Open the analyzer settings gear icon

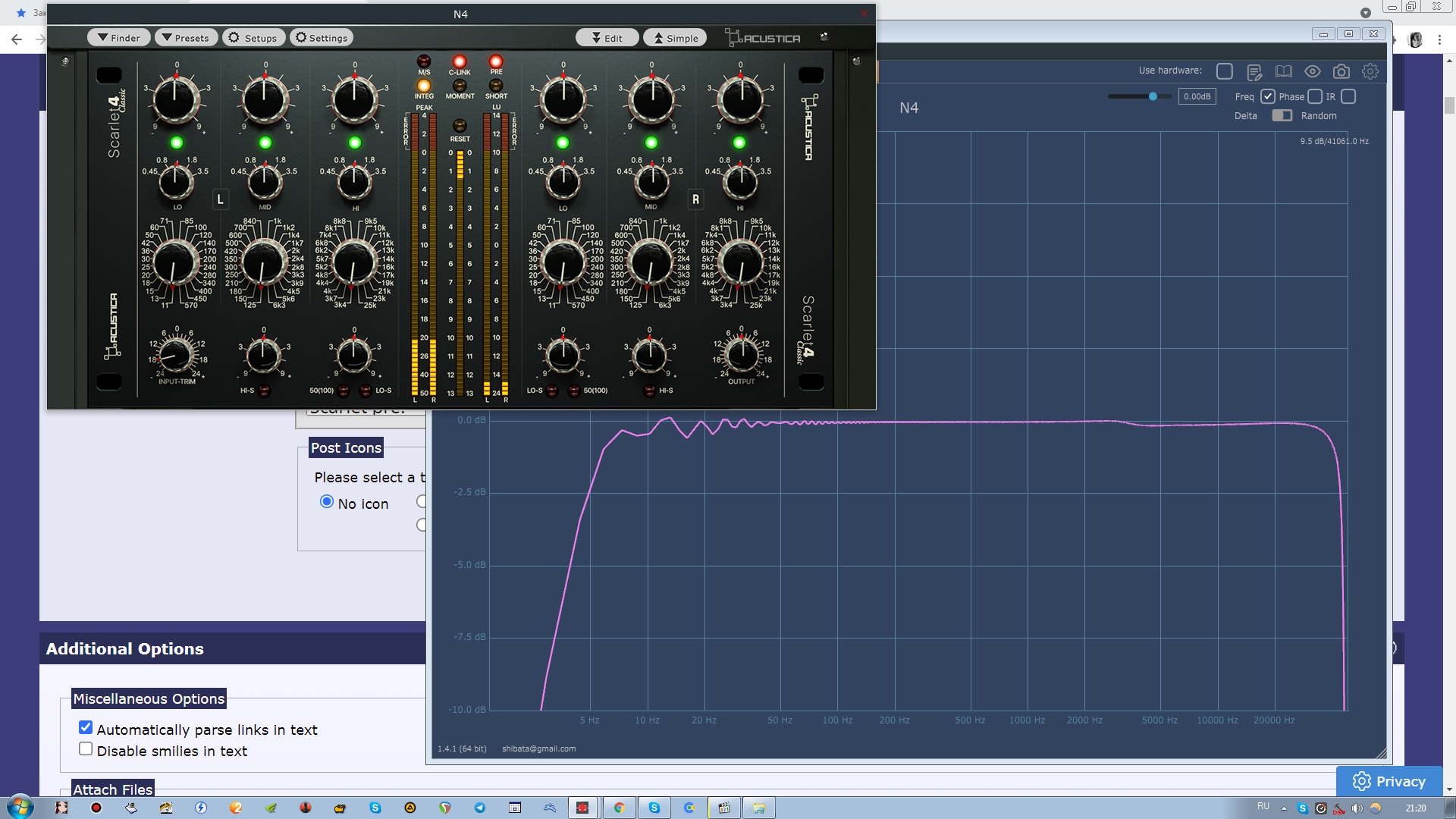tap(1370, 71)
